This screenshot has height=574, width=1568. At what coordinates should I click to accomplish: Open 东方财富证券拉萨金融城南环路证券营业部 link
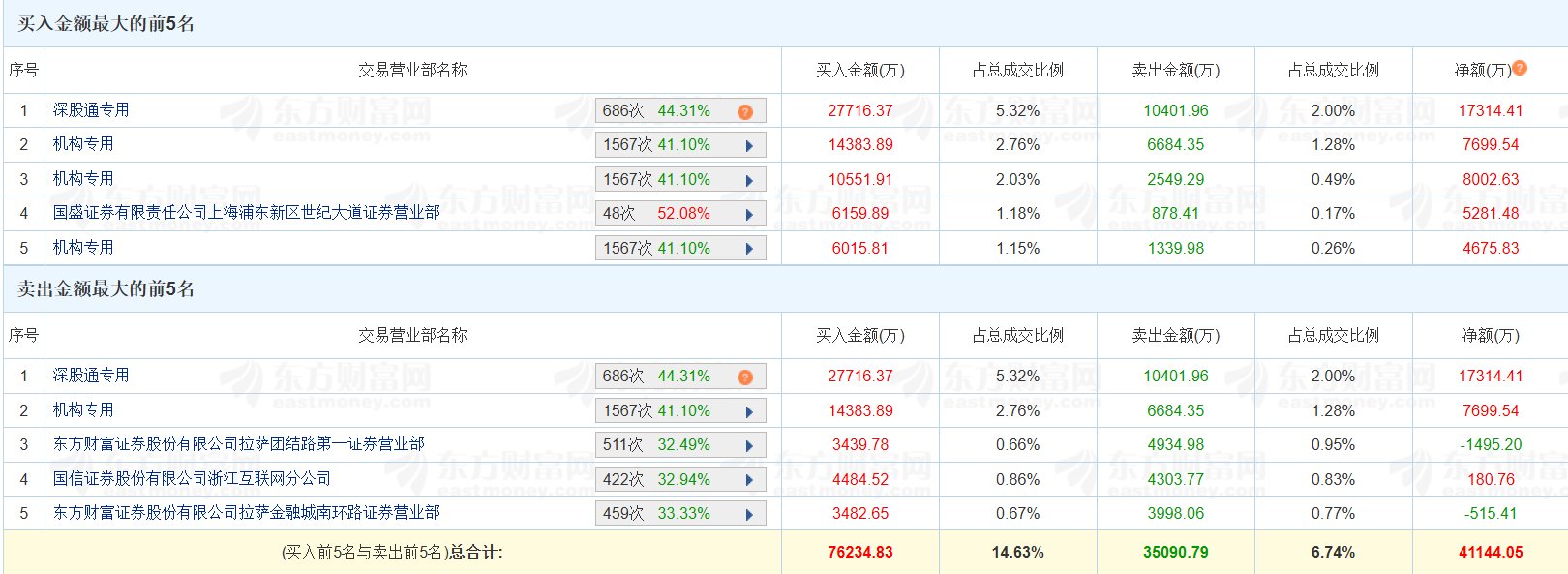(246, 513)
